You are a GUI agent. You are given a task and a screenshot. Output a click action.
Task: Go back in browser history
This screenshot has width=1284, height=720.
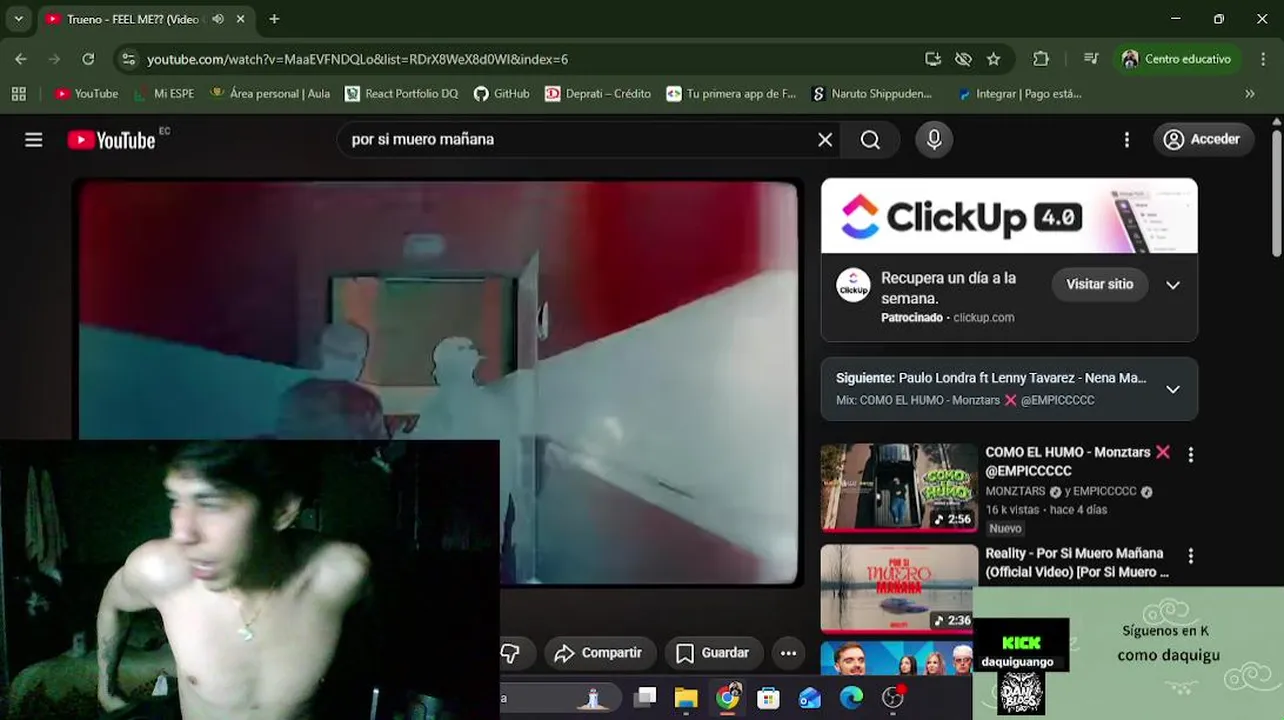click(21, 59)
